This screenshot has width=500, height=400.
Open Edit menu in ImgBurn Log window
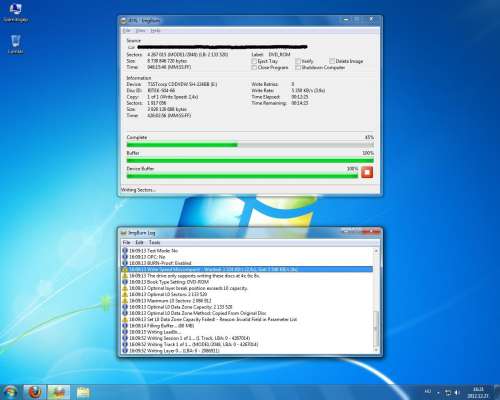click(140, 242)
